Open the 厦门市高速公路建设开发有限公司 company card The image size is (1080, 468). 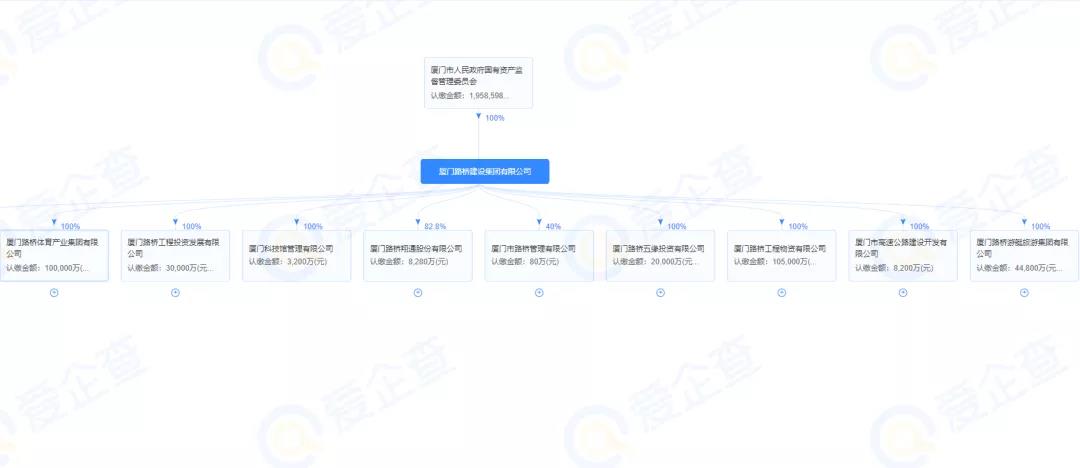902,256
